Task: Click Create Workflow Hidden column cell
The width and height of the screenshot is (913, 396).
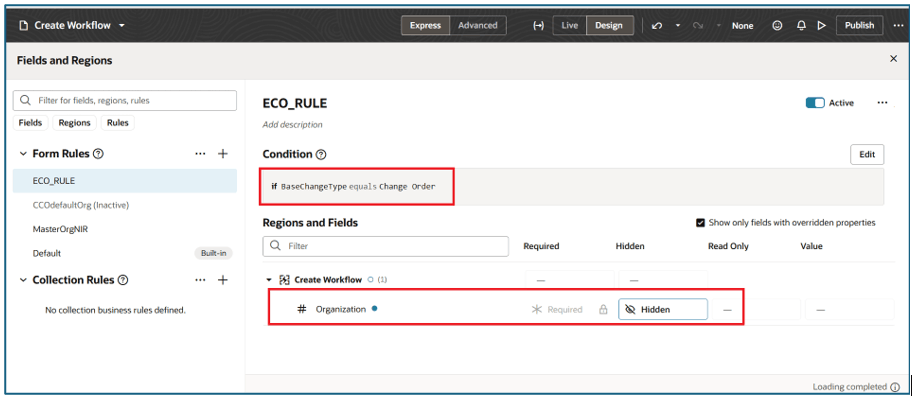Action: [663, 280]
